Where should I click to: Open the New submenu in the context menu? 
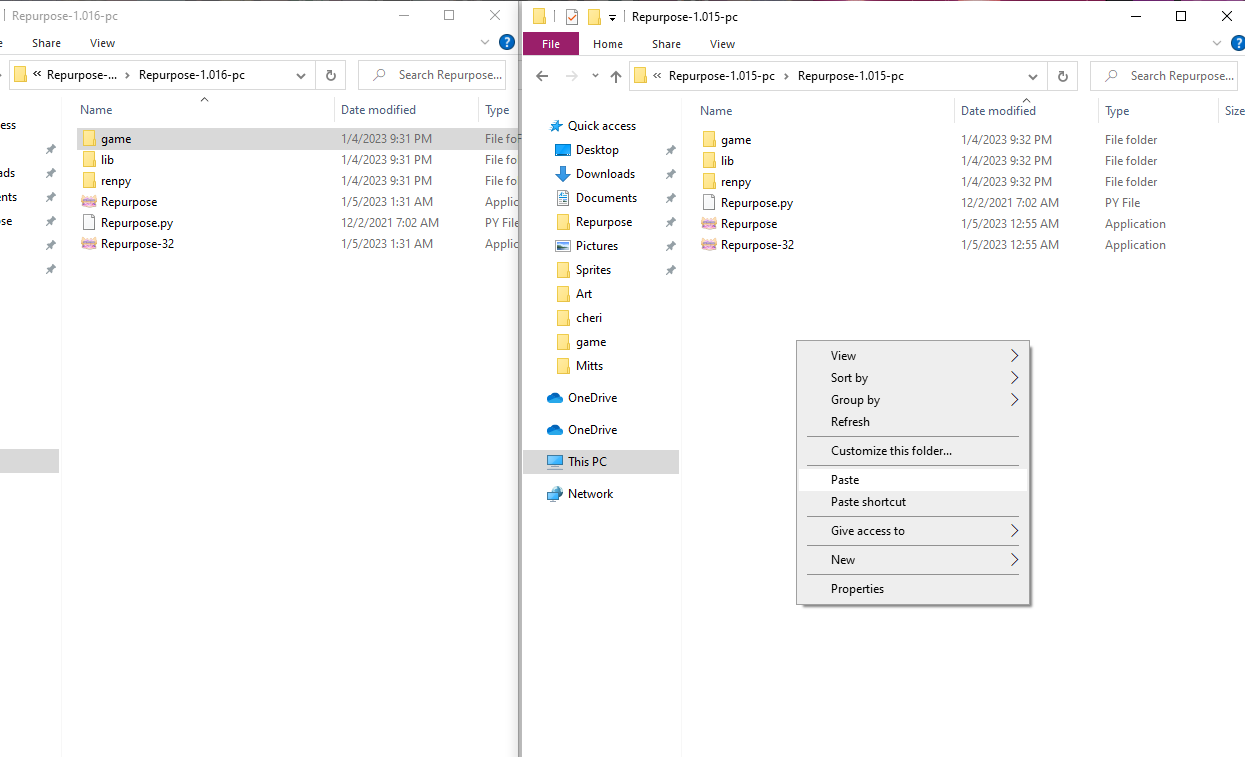(913, 560)
